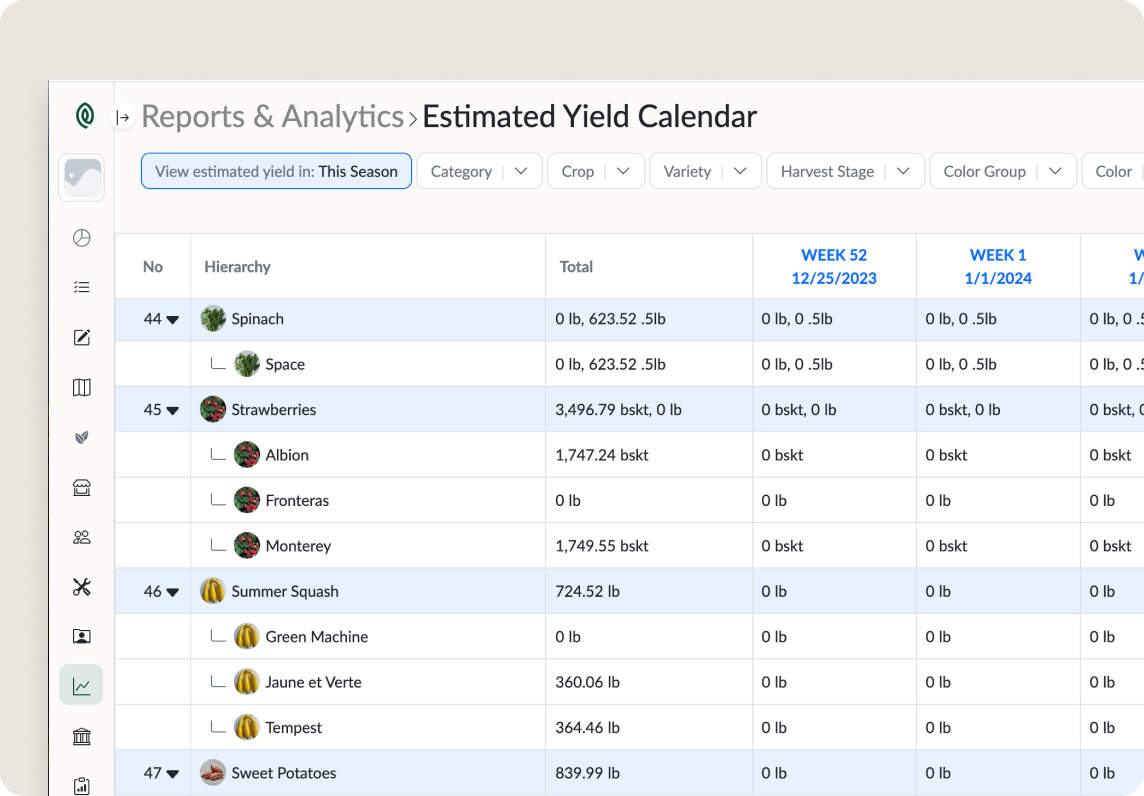1144x796 pixels.
Task: Select the Space variety label
Action: [x=285, y=364]
